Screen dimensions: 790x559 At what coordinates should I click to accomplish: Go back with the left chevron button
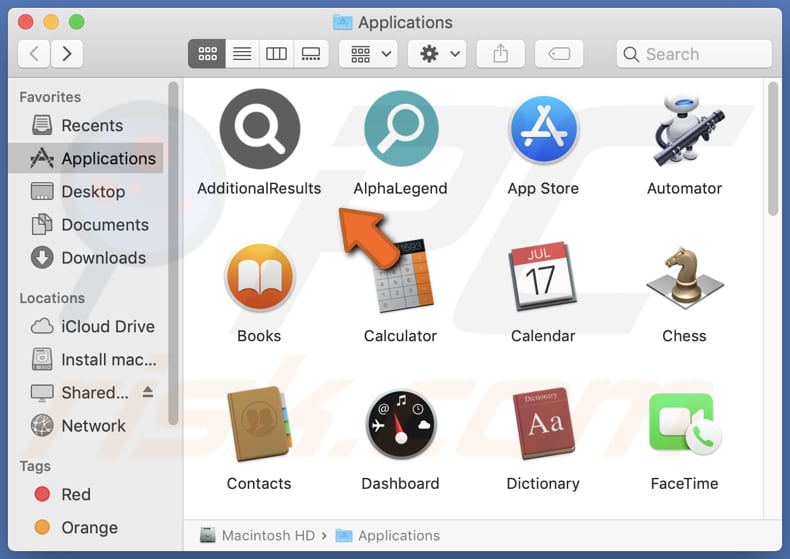pyautogui.click(x=34, y=53)
